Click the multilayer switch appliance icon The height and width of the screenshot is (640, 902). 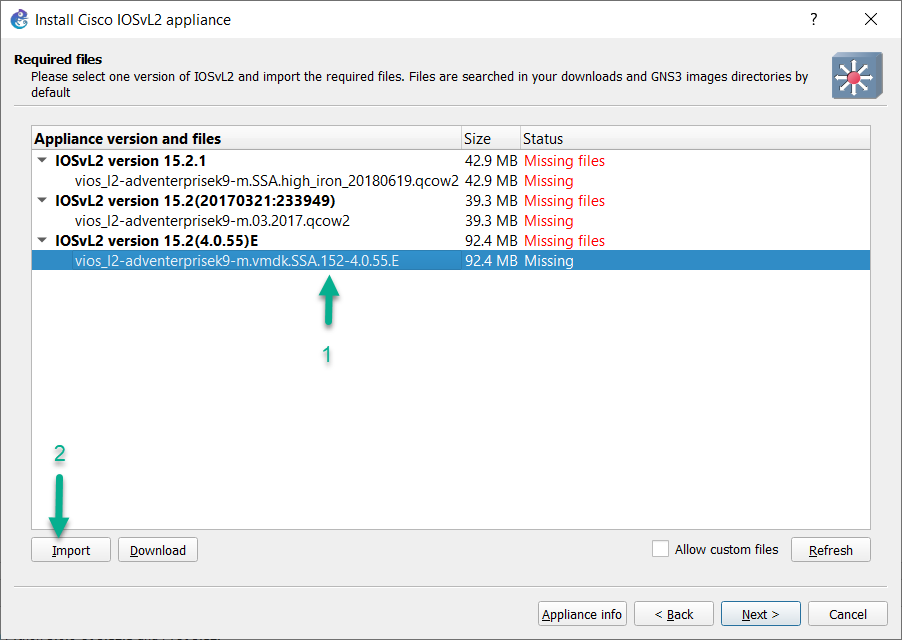[x=857, y=76]
